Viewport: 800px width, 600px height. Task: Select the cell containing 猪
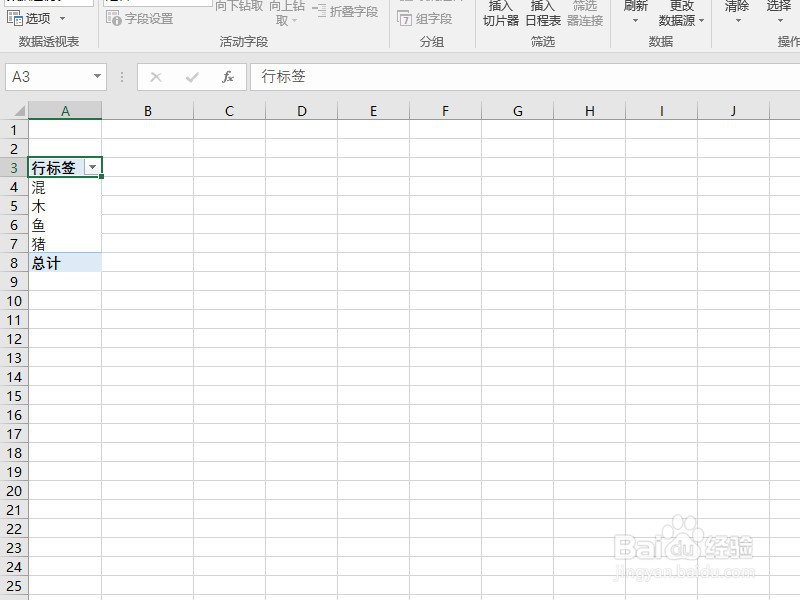coord(65,244)
